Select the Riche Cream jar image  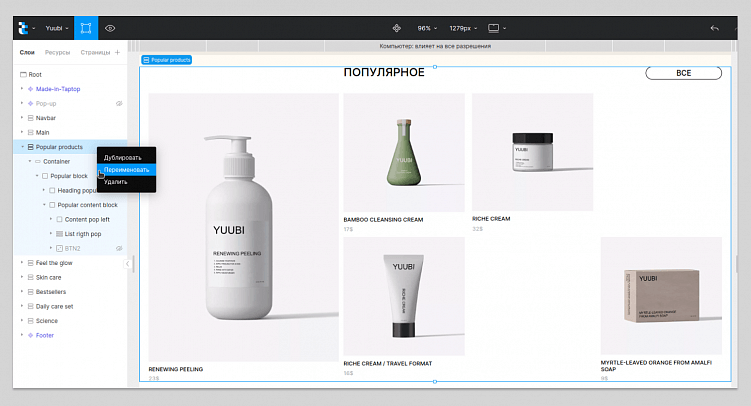coord(533,152)
